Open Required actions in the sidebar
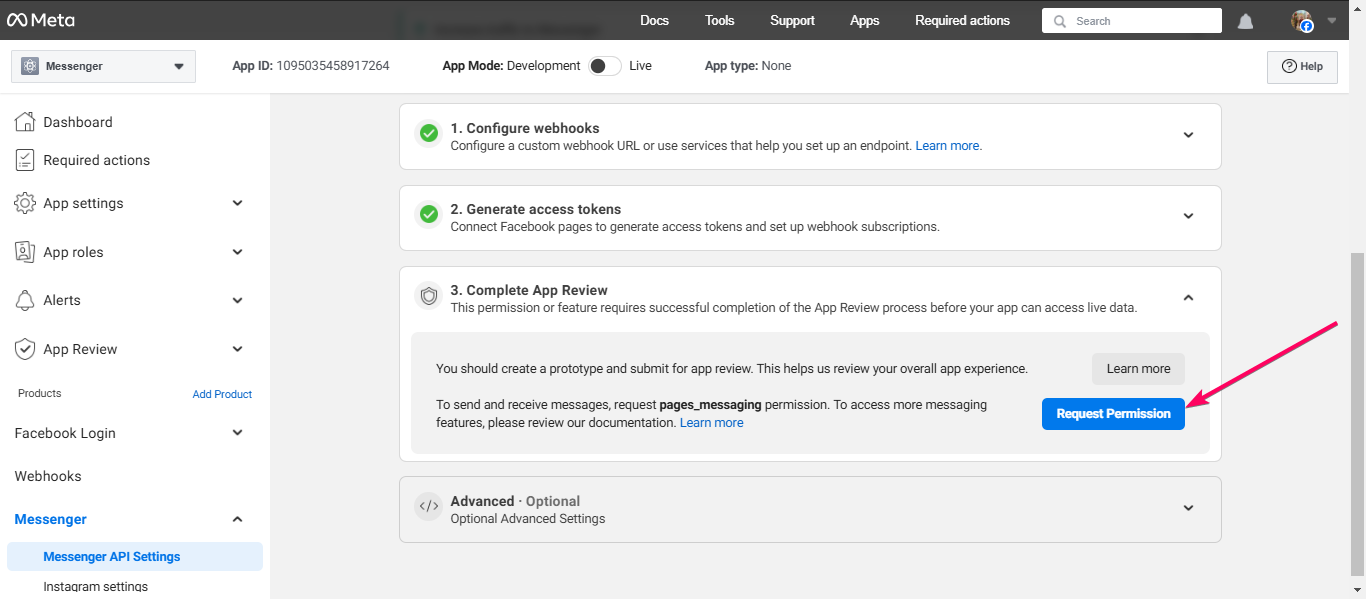The image size is (1366, 599). pyautogui.click(x=96, y=160)
